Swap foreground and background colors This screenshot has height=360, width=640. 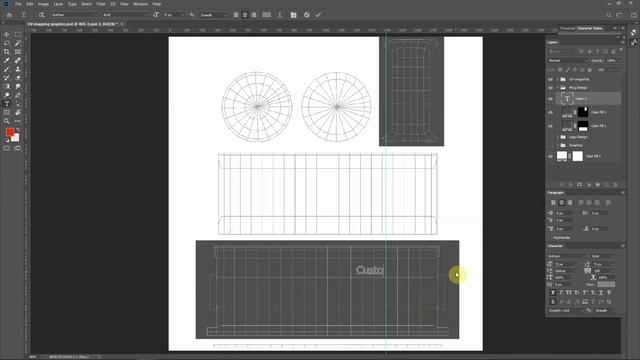tap(17, 130)
